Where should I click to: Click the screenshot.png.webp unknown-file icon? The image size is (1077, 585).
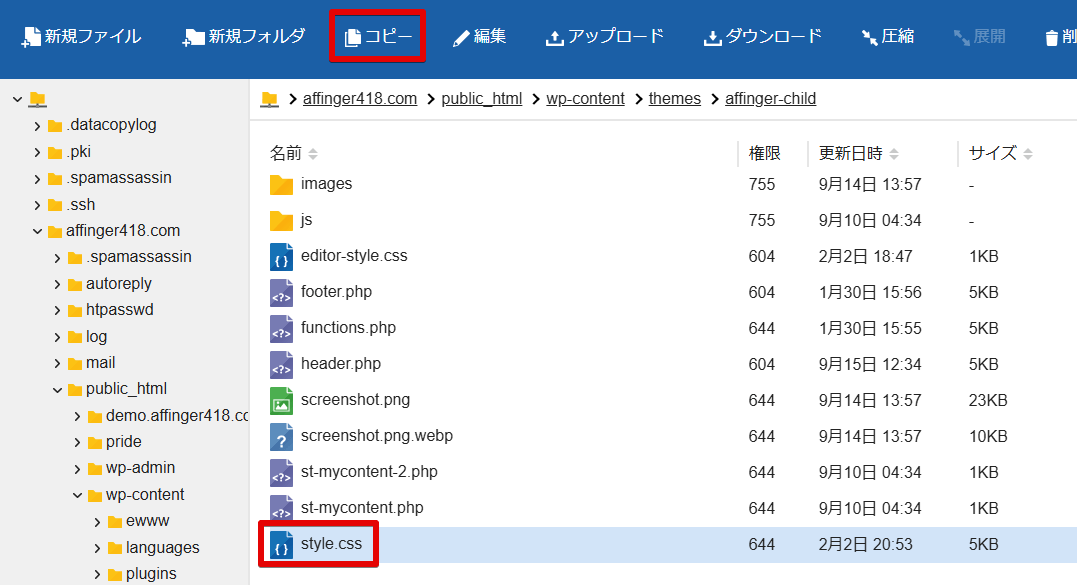(x=281, y=437)
